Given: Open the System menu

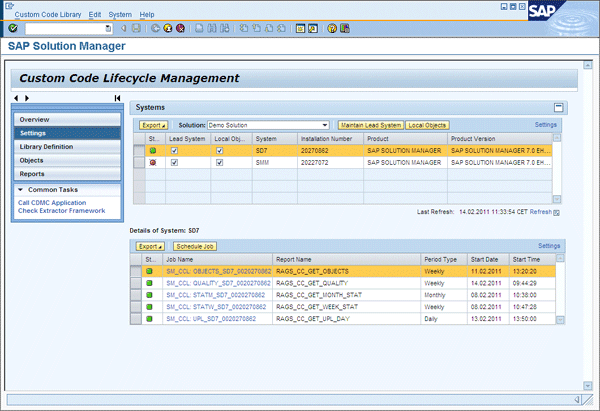Looking at the screenshot, I should click(x=120, y=15).
